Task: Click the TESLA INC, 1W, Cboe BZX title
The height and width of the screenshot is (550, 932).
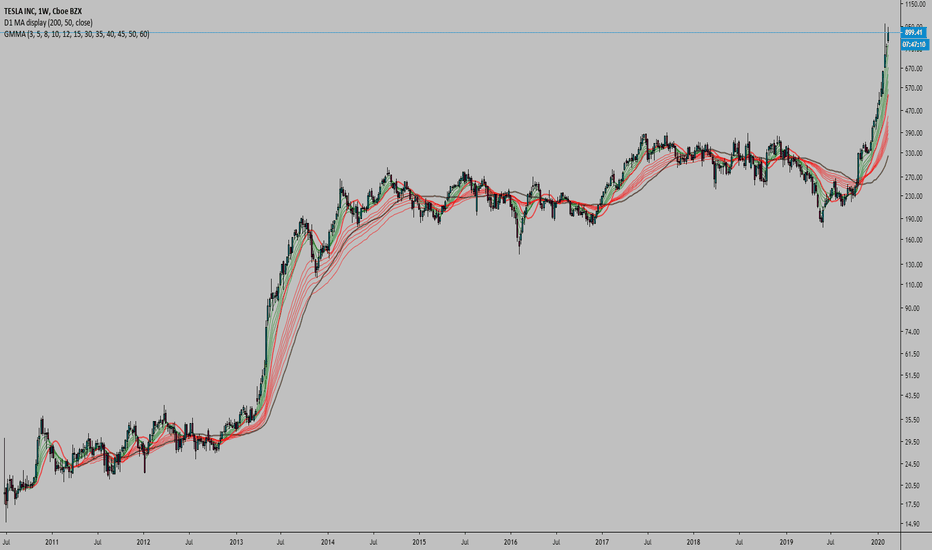Action: [43, 11]
